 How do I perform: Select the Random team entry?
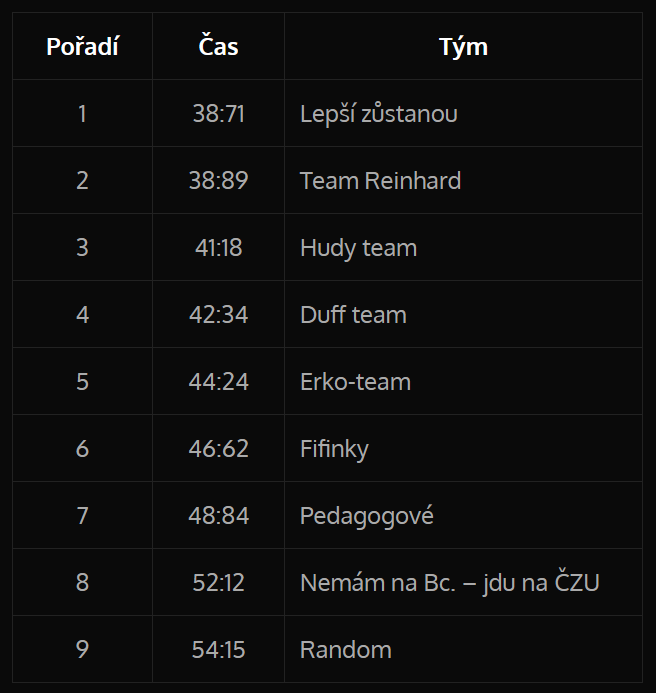point(345,650)
